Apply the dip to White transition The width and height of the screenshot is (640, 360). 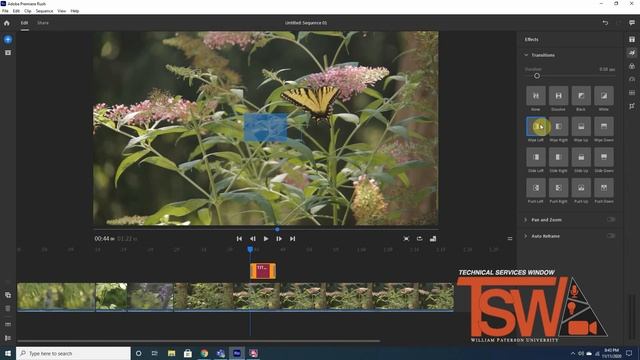(604, 96)
